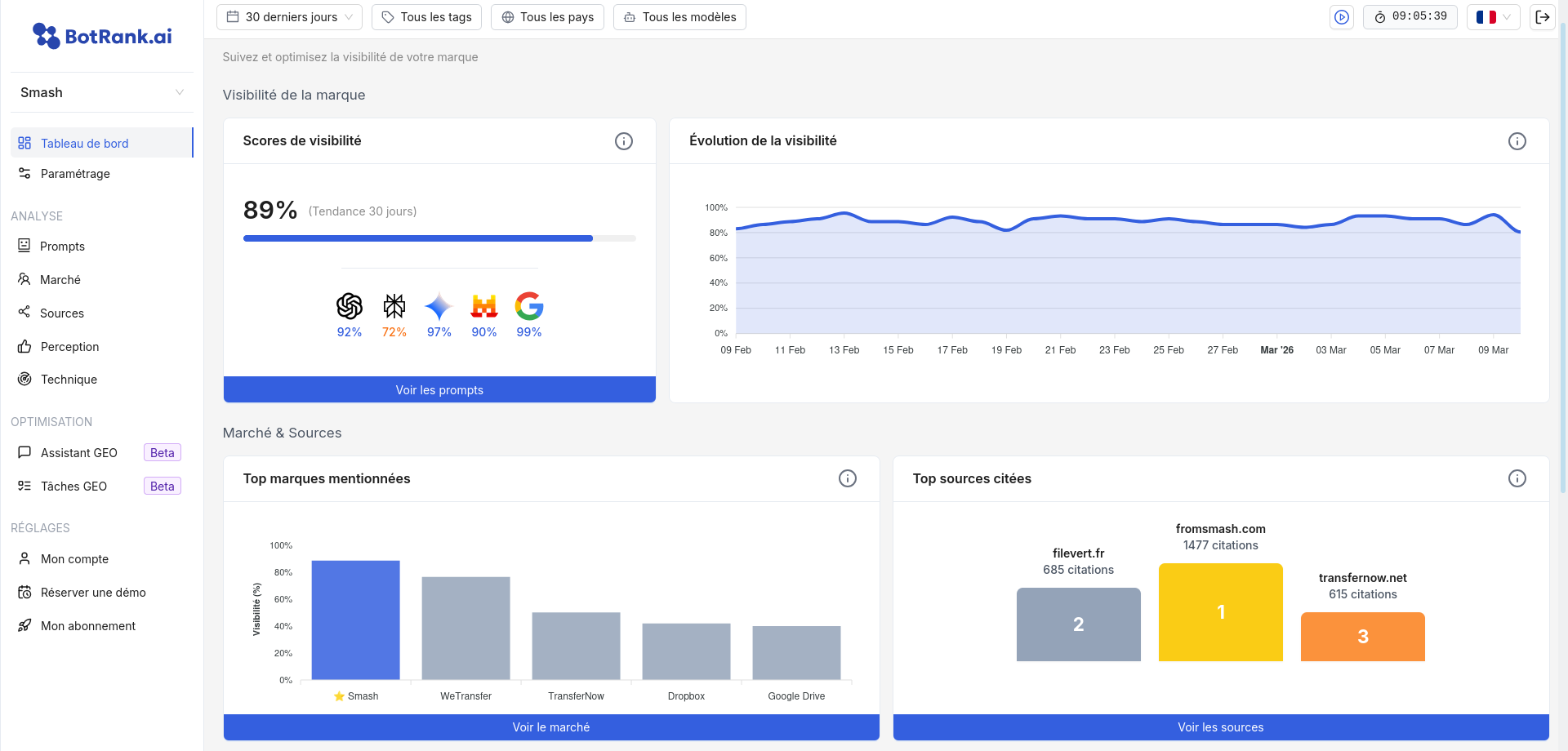Click the fromsmash.com source label
Image resolution: width=1568 pixels, height=751 pixels.
[1221, 529]
